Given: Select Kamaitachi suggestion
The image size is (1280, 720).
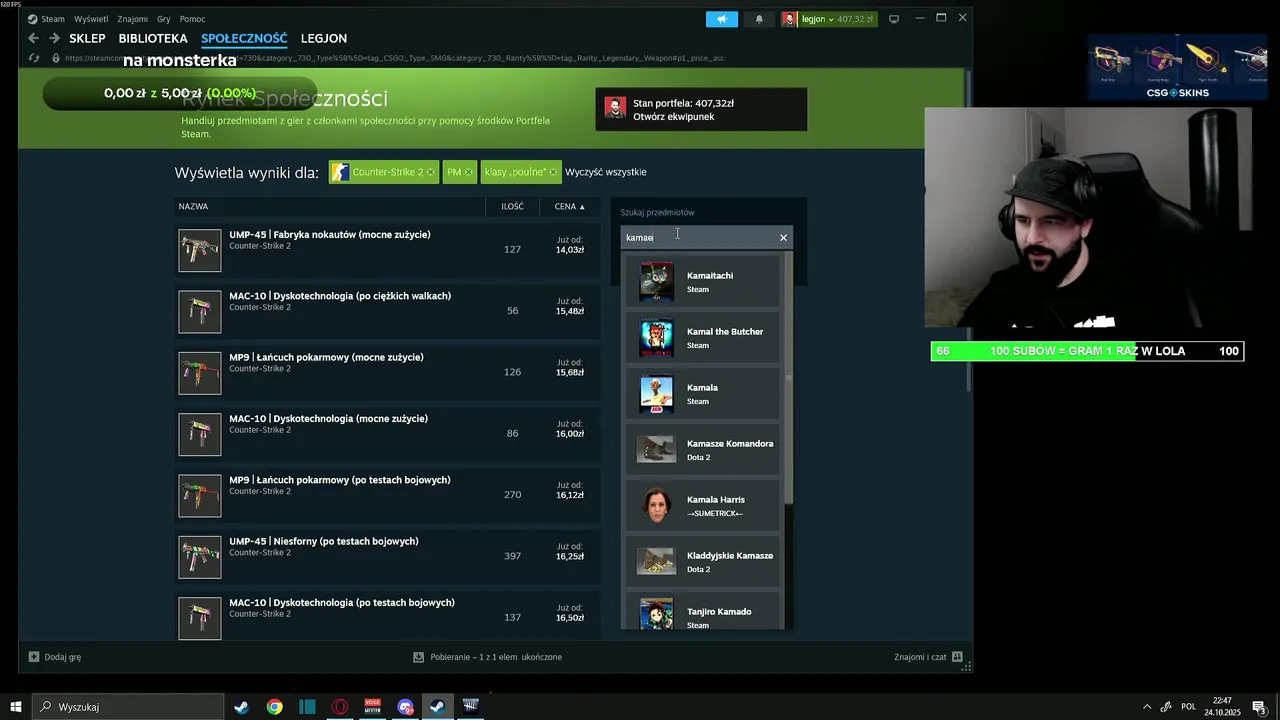Looking at the screenshot, I should [x=702, y=282].
